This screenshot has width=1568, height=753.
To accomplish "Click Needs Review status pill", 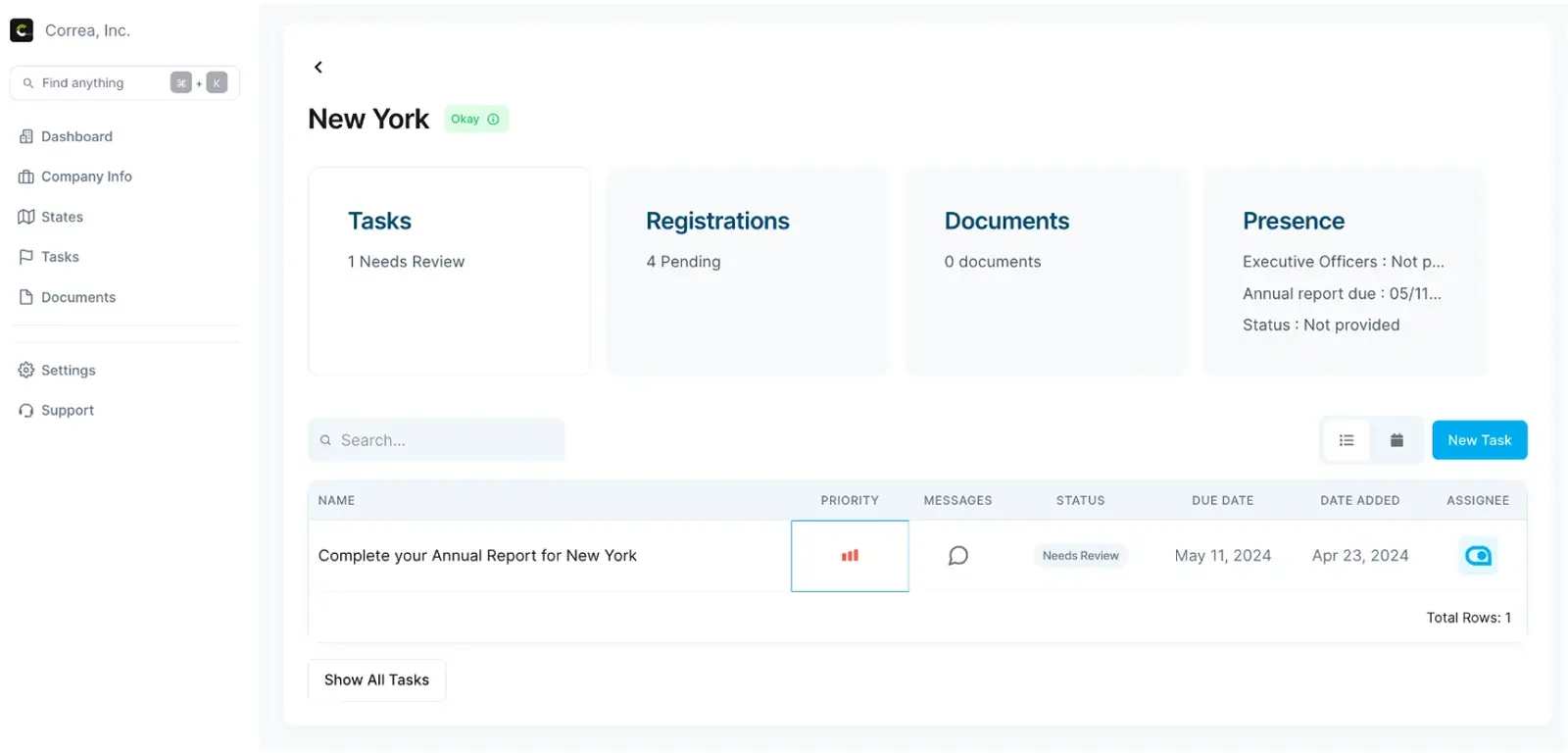I will click(1080, 556).
